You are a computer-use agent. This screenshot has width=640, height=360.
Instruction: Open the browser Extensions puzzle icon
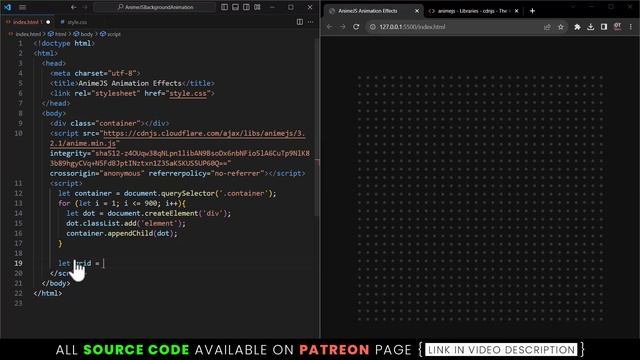(x=577, y=27)
